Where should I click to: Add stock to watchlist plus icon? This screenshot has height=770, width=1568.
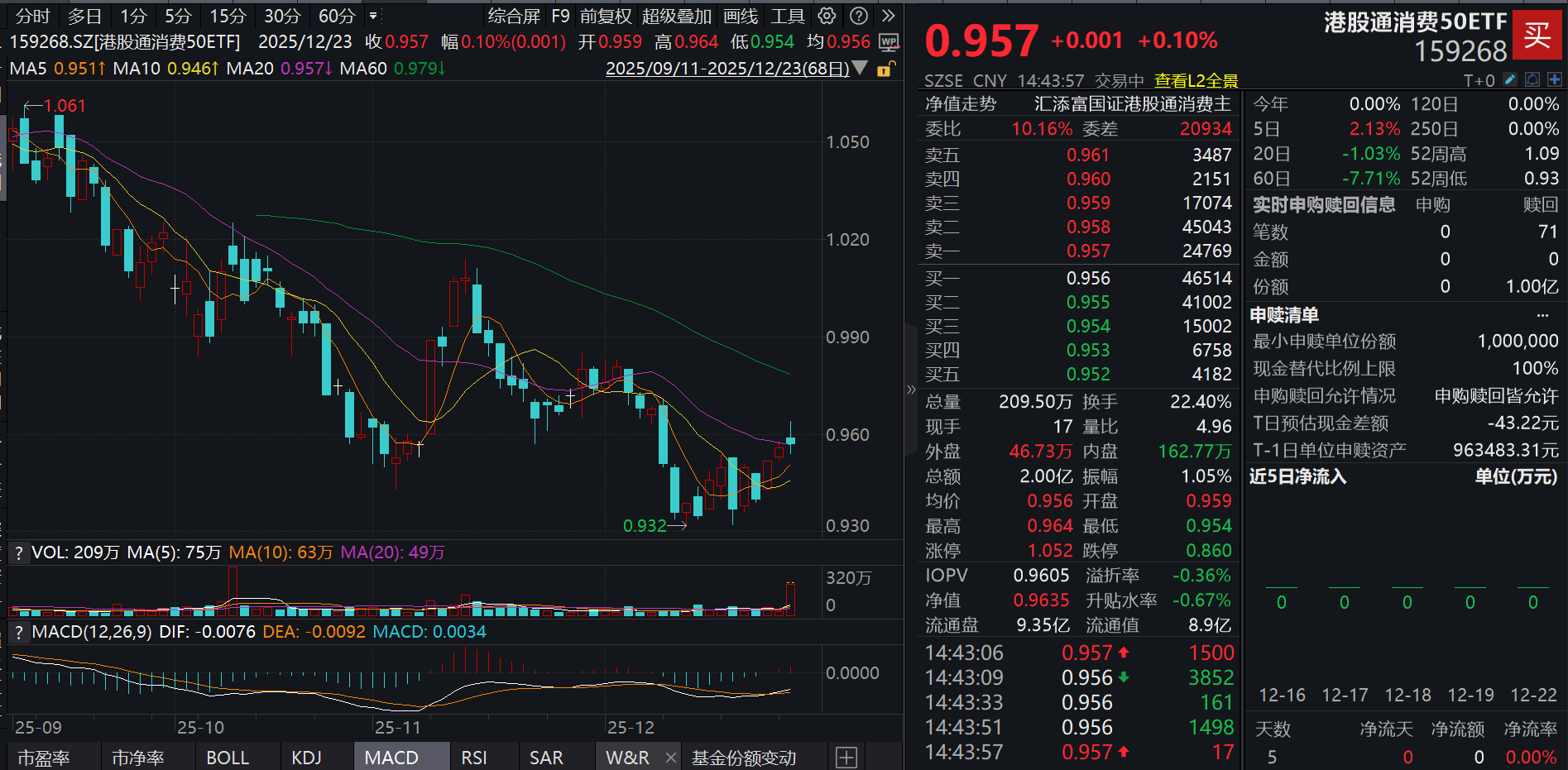point(1555,79)
